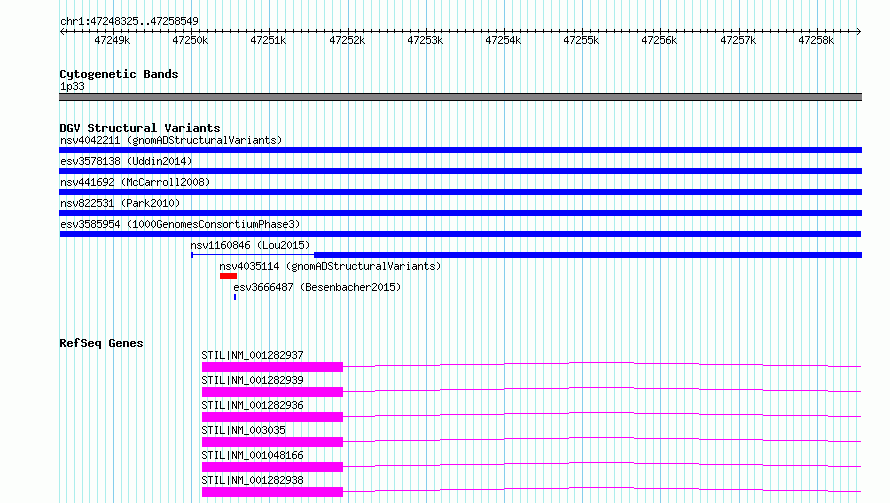Screen dimensions: 890x503
Task: Select STIL|NM_001282937 transcript label
Action: [x=252, y=355]
